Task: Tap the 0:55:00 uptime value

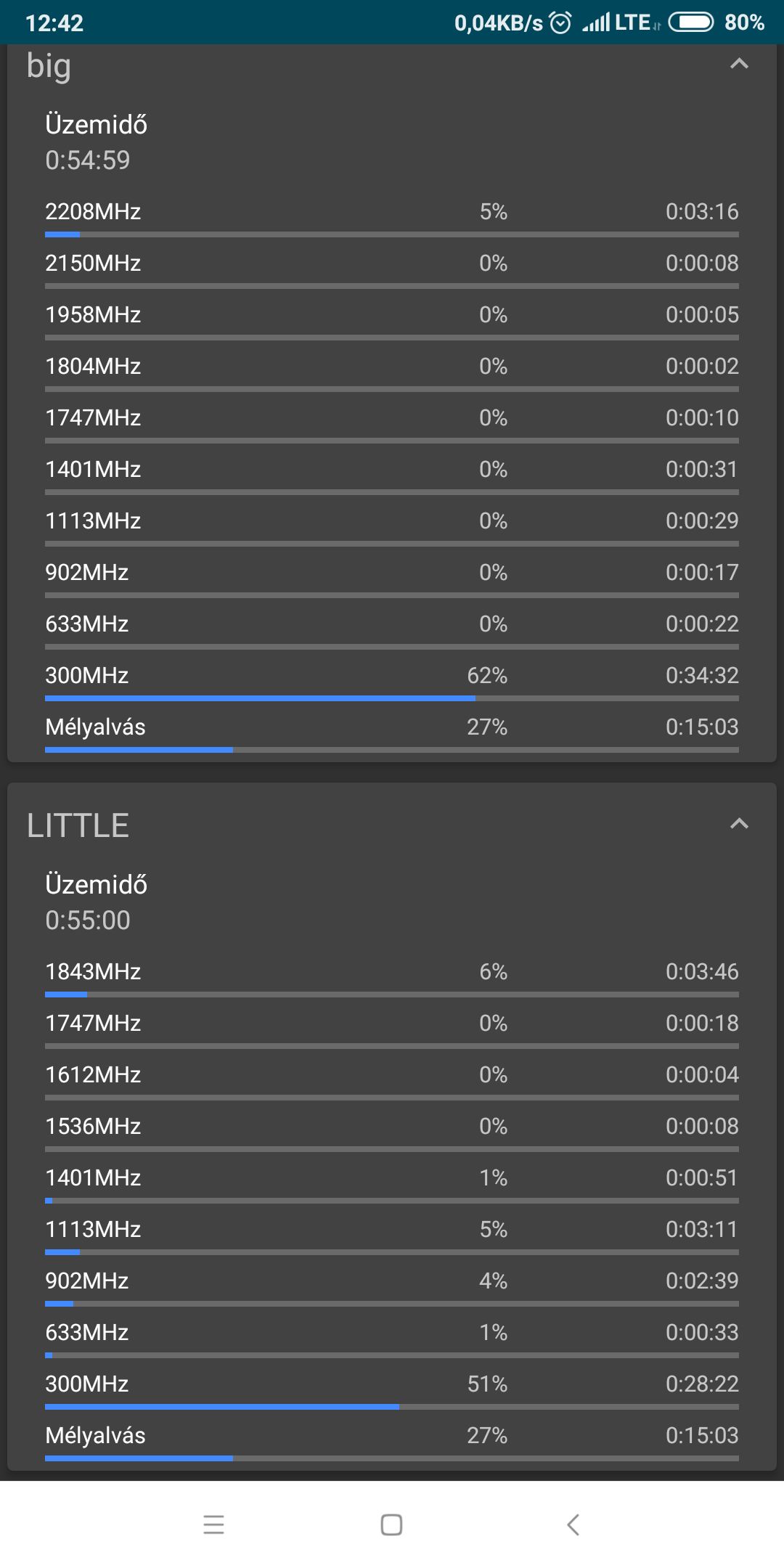Action: pos(88,920)
